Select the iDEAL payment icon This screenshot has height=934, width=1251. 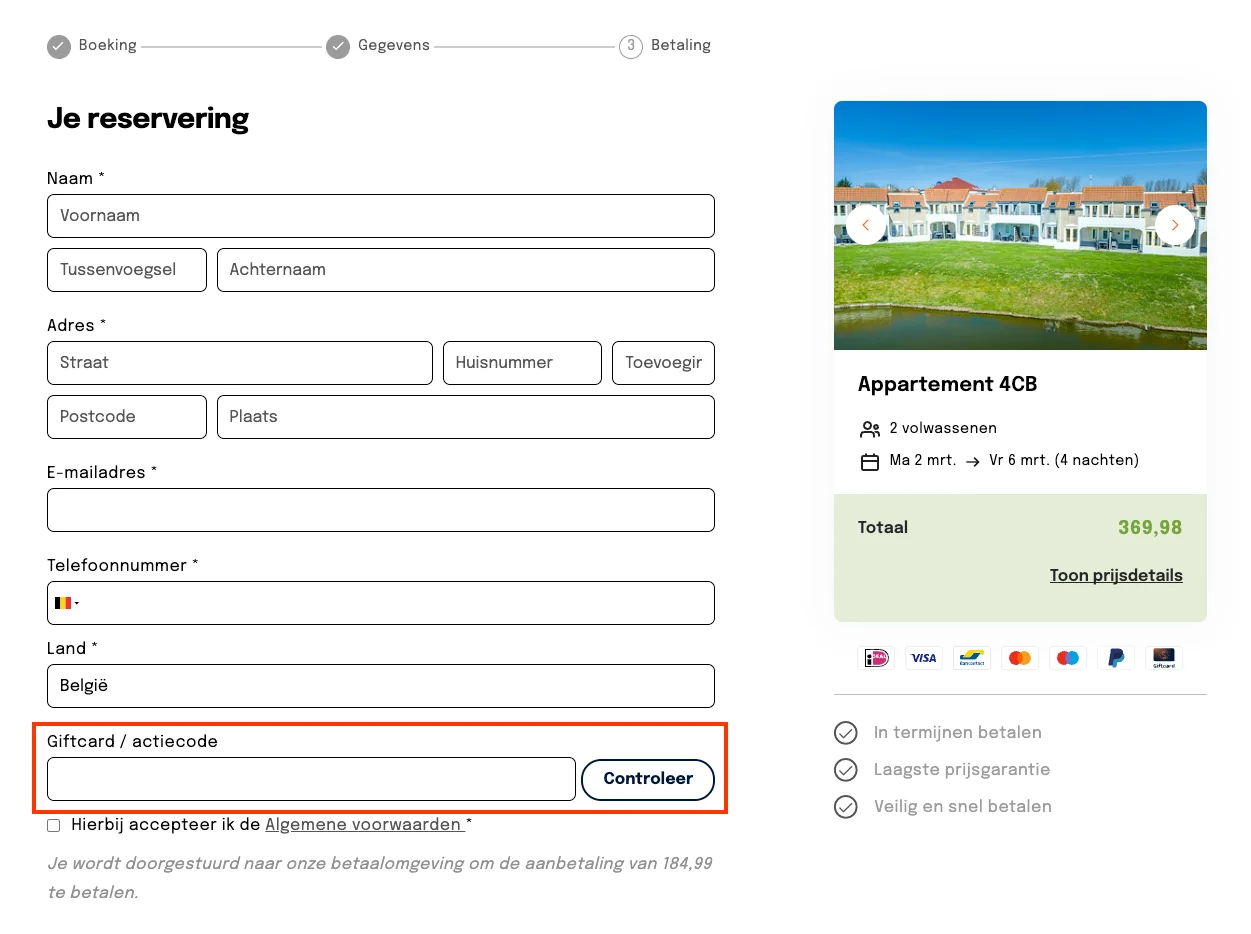click(x=875, y=657)
